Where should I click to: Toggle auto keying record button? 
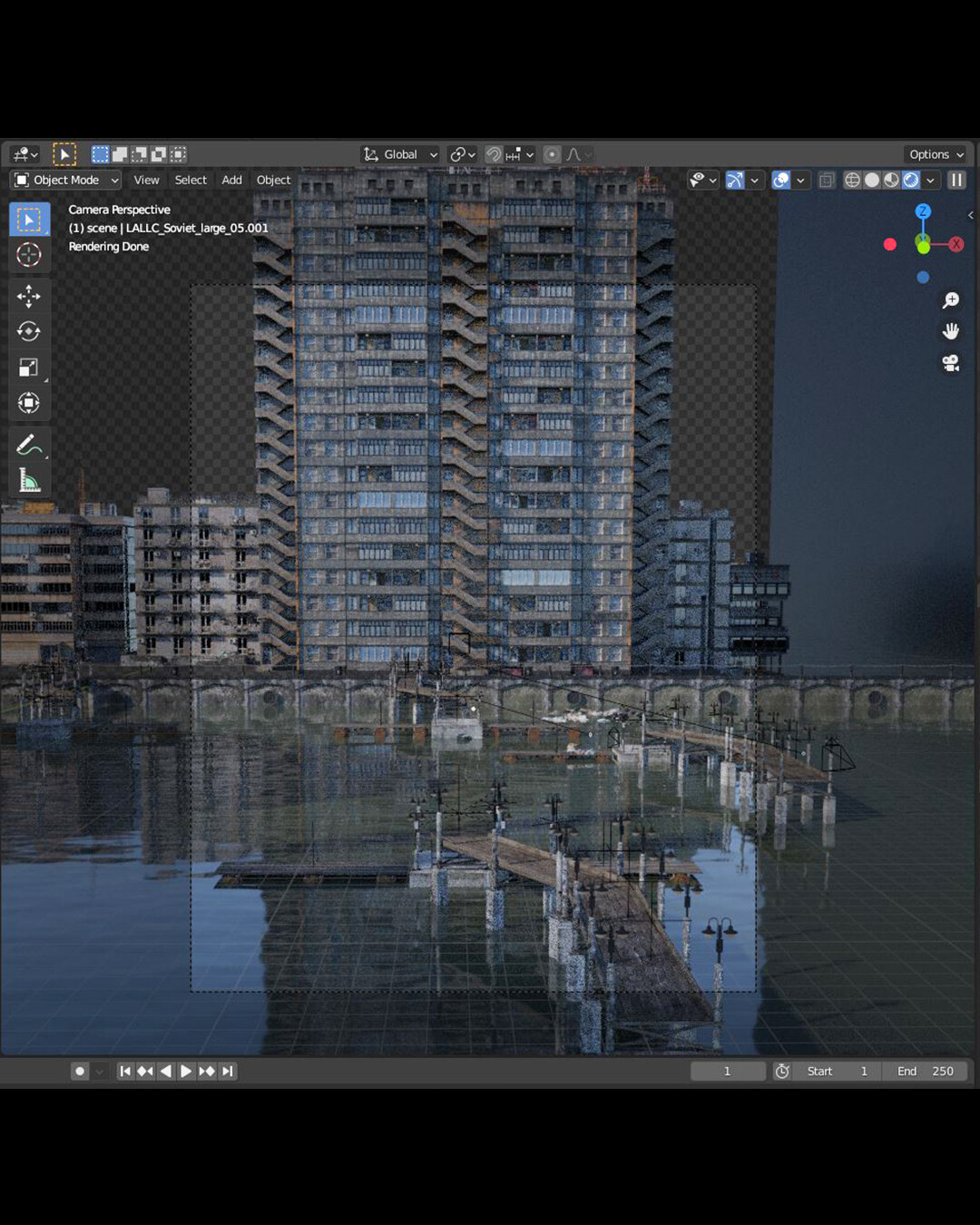coord(80,1072)
